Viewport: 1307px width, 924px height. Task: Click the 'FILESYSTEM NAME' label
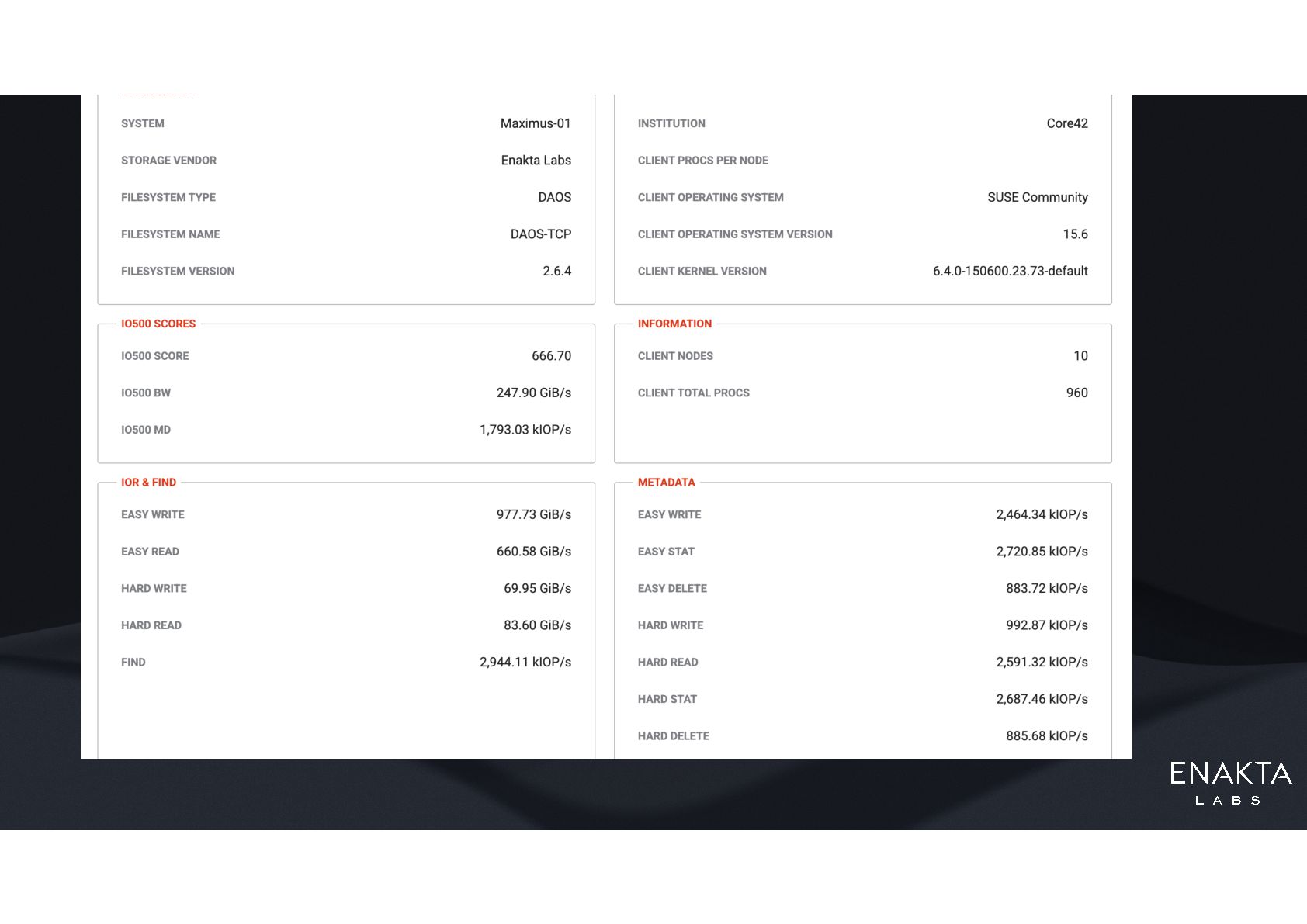click(171, 234)
